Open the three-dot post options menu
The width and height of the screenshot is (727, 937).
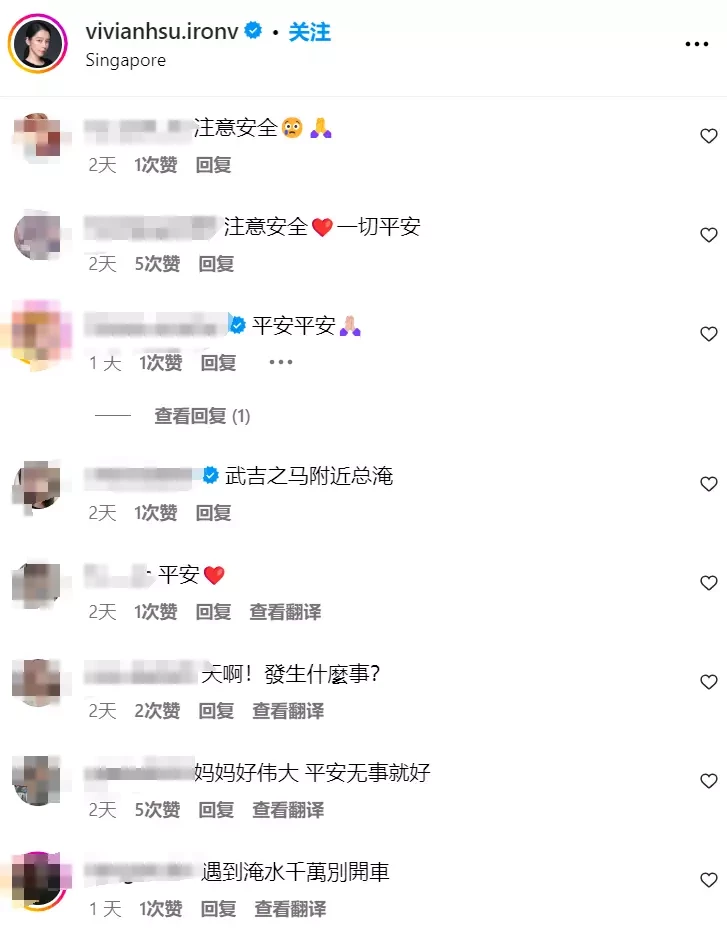point(697,44)
